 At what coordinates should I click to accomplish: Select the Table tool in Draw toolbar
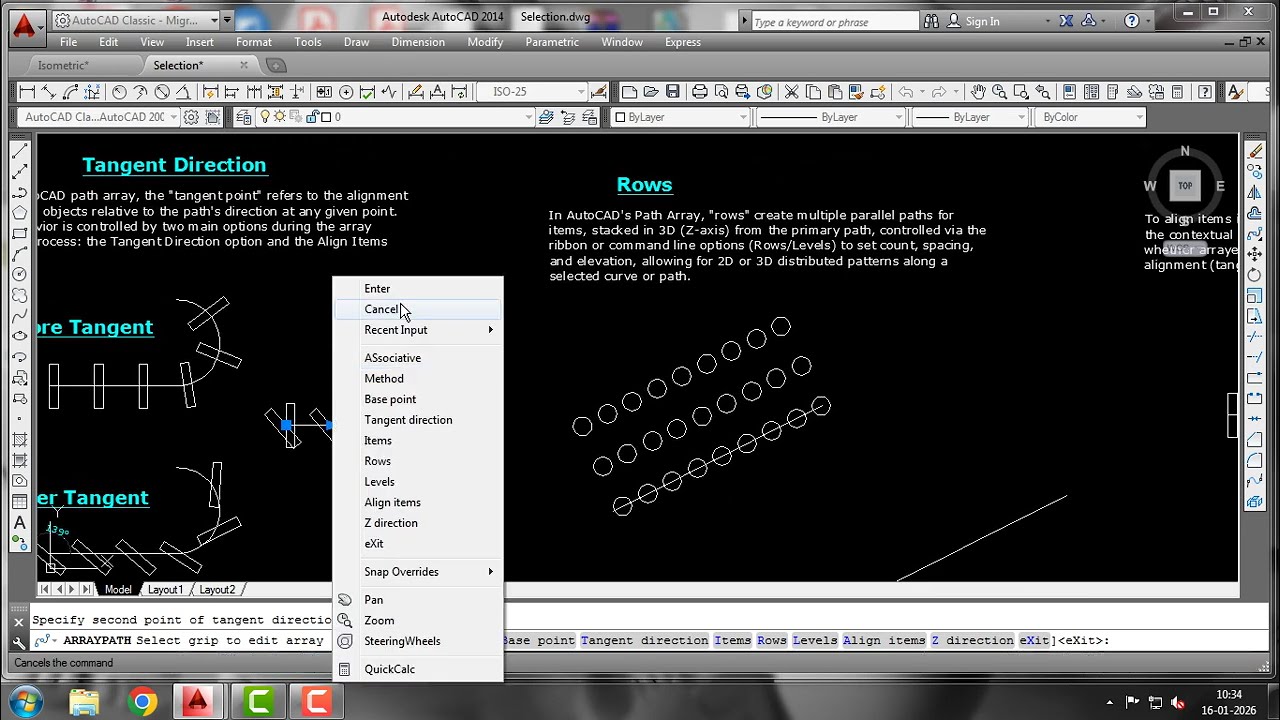click(19, 501)
